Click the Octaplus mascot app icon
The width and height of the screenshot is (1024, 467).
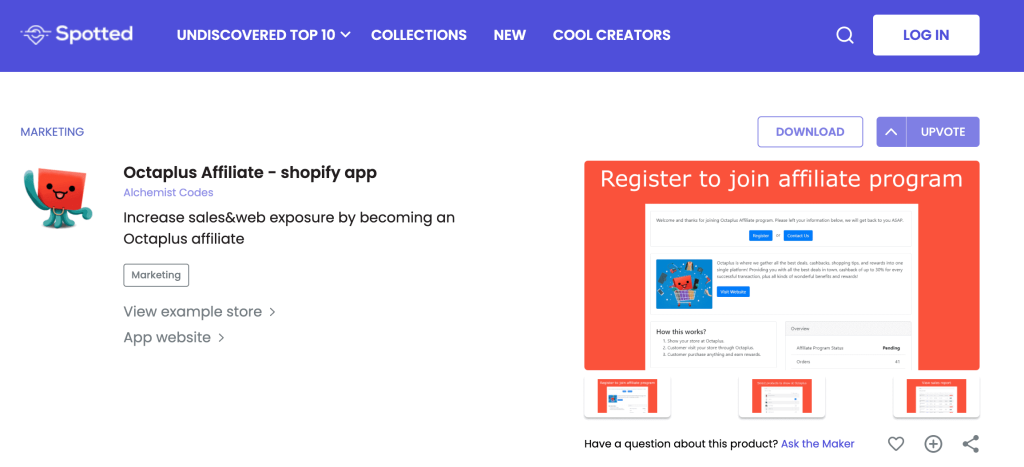coord(58,199)
